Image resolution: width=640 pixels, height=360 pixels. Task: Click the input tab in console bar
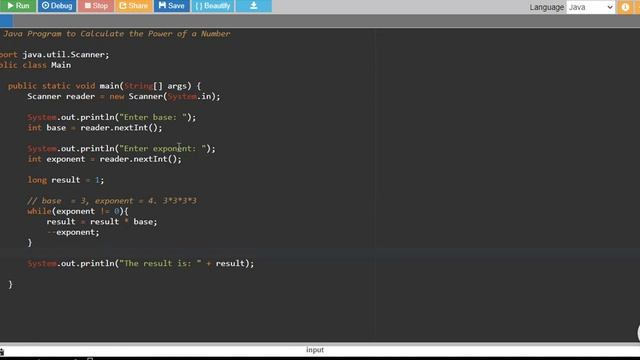click(315, 350)
